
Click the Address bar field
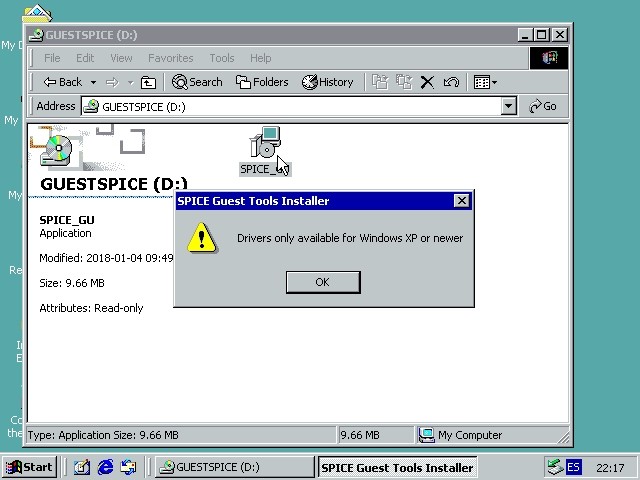pos(292,107)
